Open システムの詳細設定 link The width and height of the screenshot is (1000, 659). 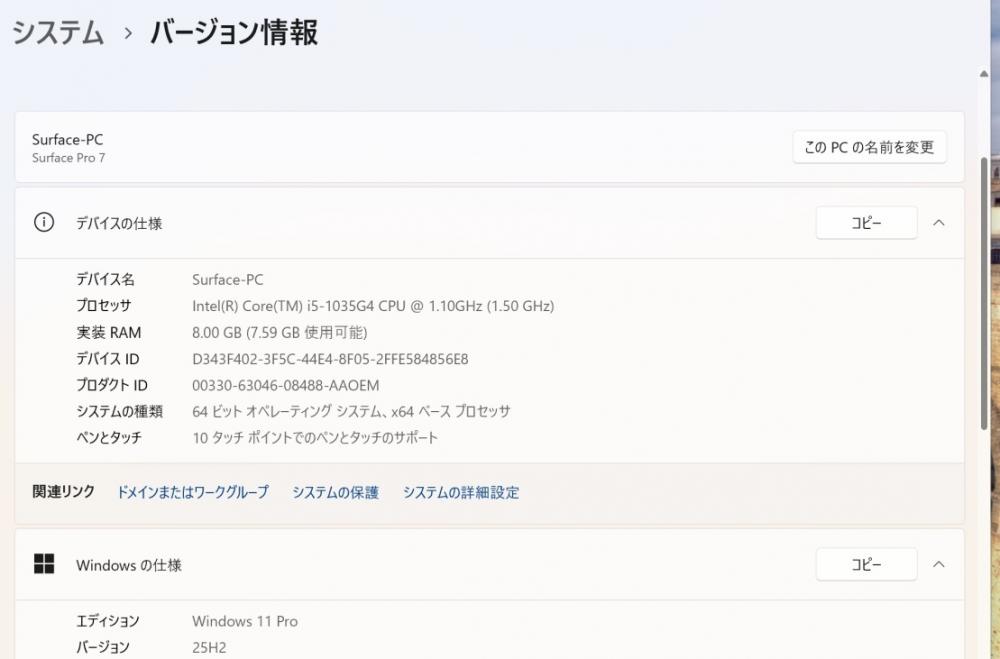(x=461, y=492)
